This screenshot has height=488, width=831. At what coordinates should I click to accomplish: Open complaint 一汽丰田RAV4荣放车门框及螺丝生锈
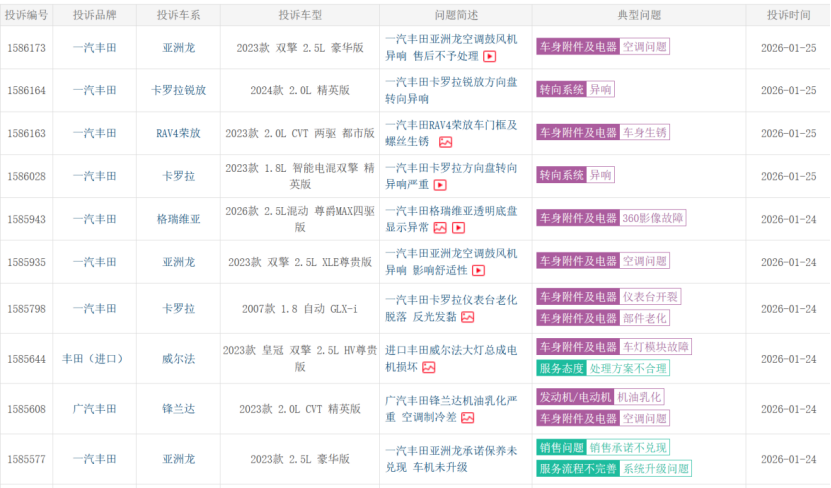451,133
